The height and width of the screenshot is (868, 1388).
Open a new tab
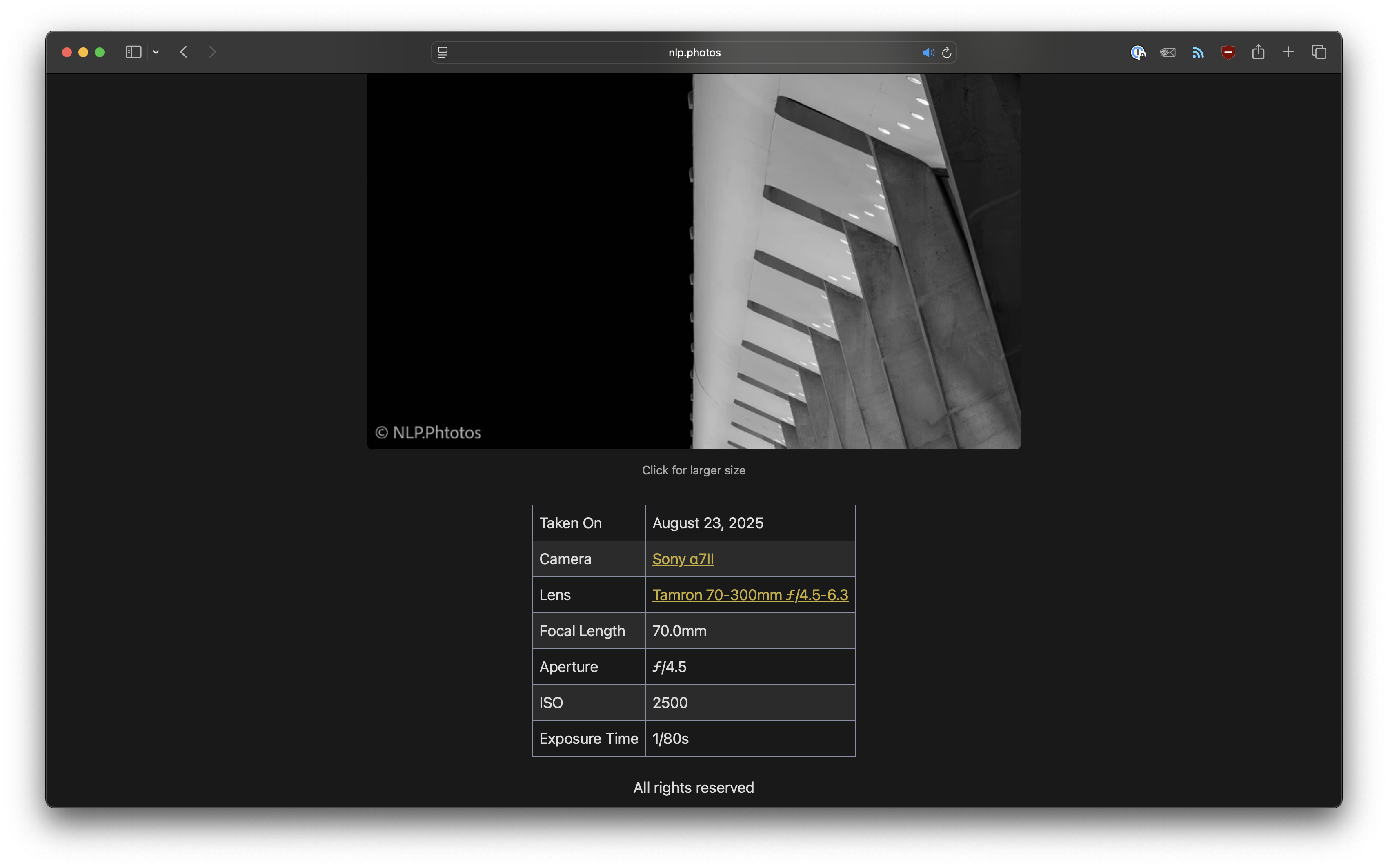pyautogui.click(x=1288, y=52)
